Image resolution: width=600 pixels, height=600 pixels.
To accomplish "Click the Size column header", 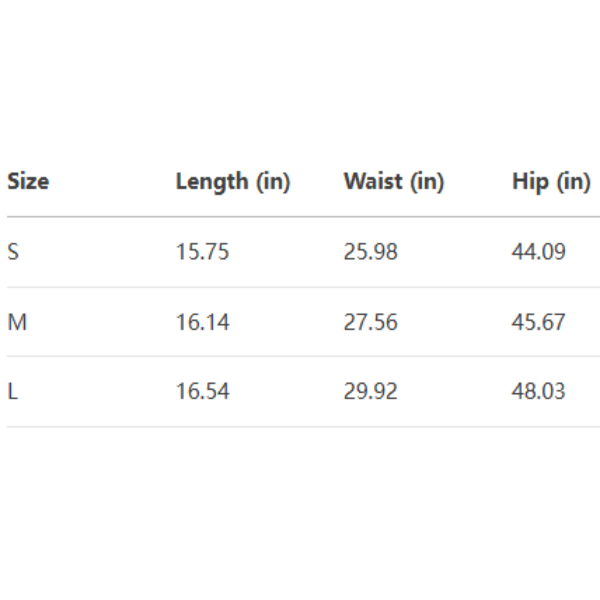I will coord(28,182).
